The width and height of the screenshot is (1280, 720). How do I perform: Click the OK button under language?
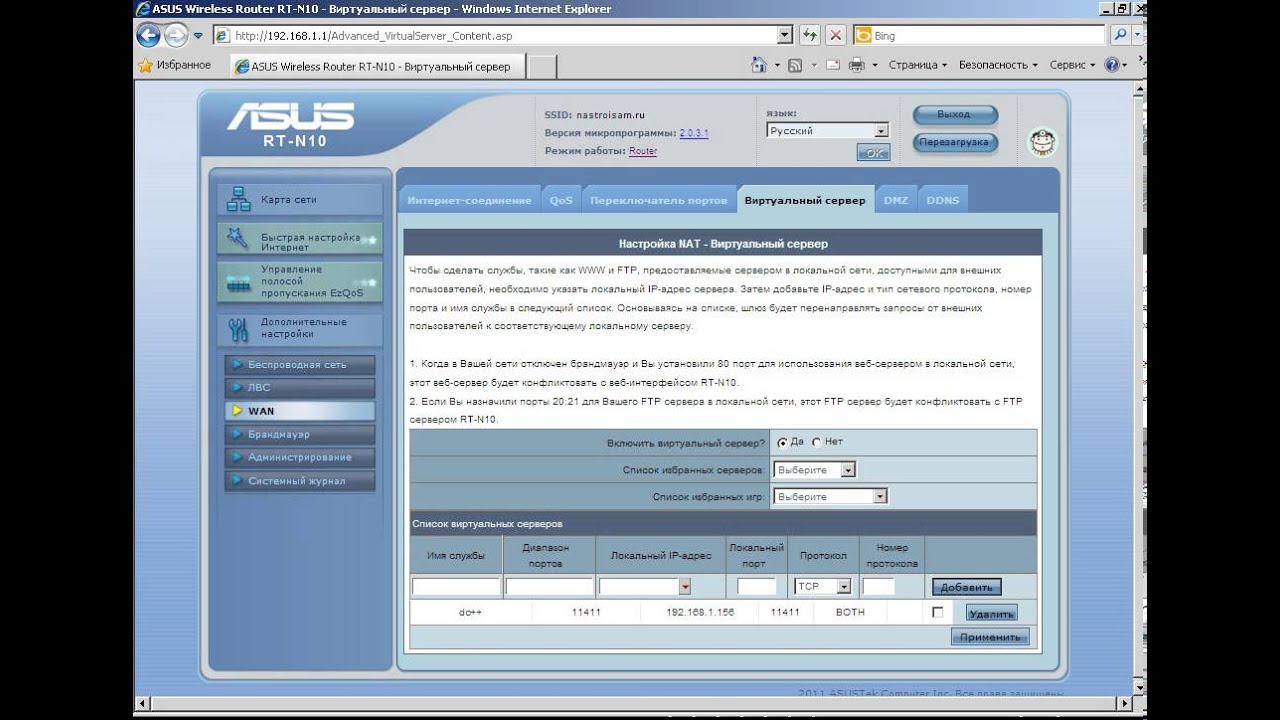(x=873, y=153)
